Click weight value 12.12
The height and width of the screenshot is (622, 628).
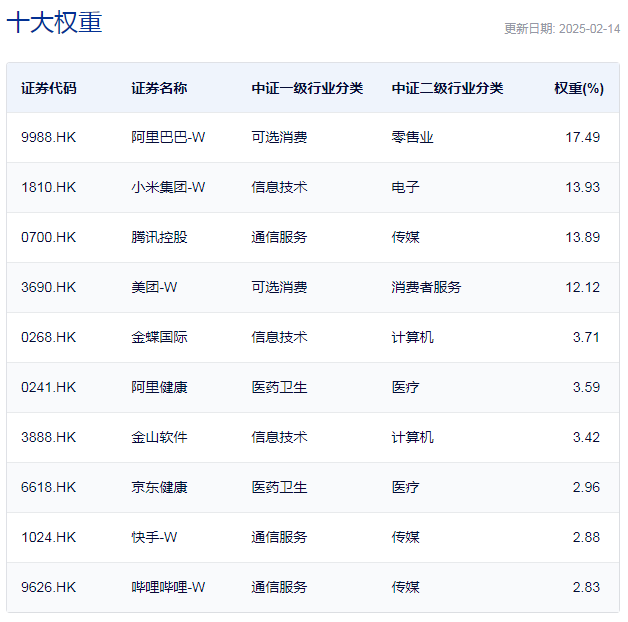pyautogui.click(x=582, y=288)
